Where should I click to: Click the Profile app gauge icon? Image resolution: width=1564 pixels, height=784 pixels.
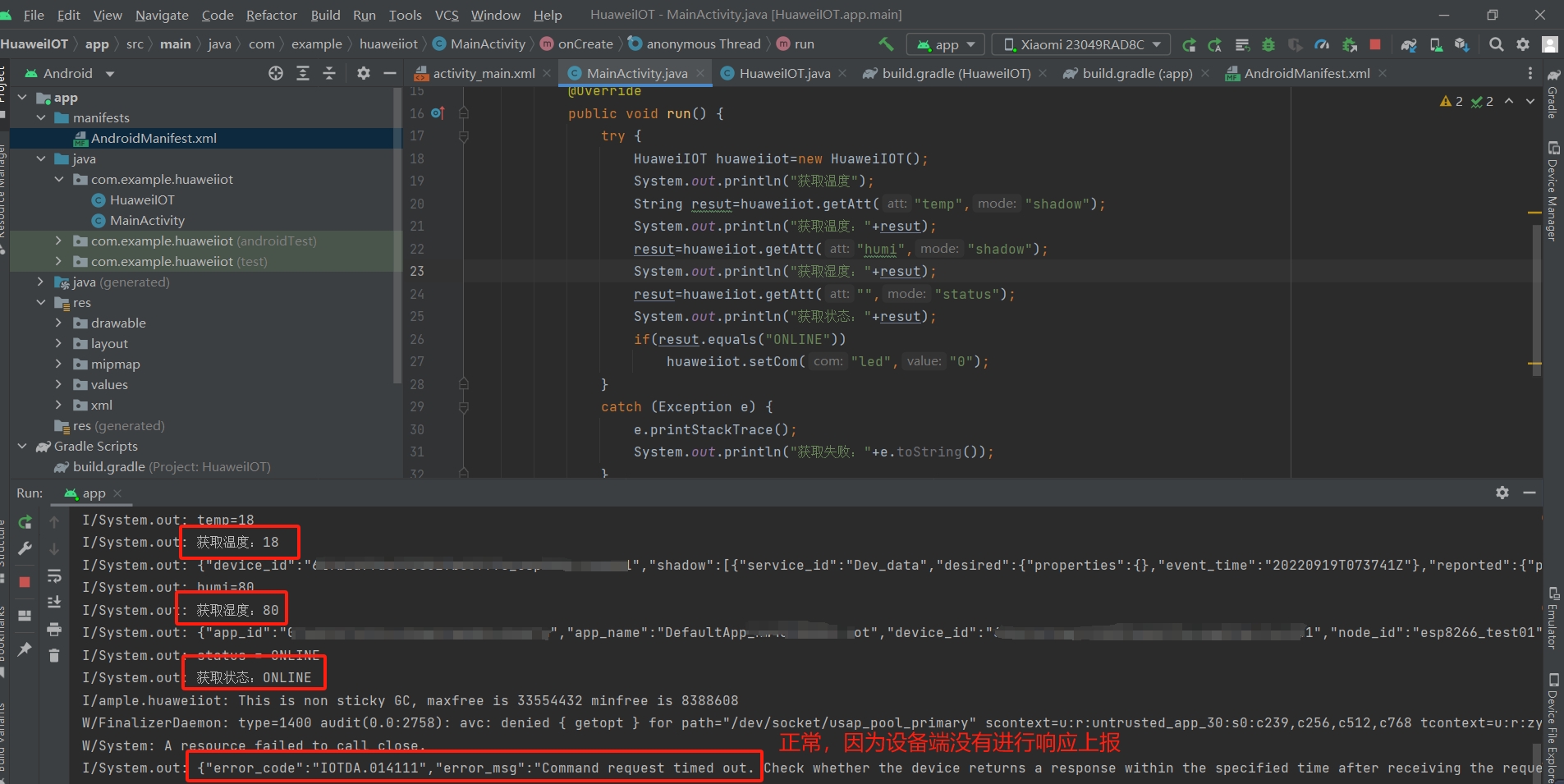[x=1322, y=44]
